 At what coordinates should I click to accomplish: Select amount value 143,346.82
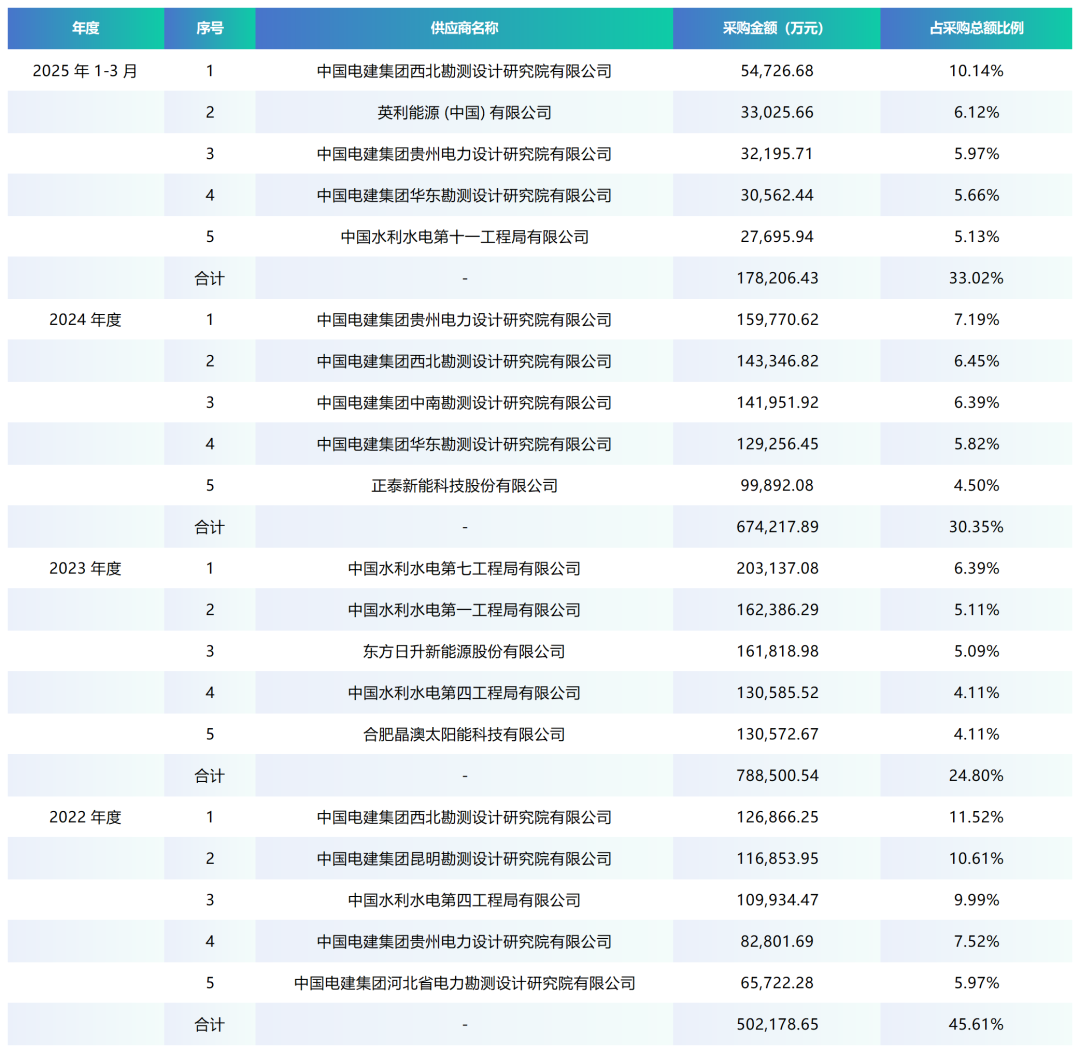[777, 361]
